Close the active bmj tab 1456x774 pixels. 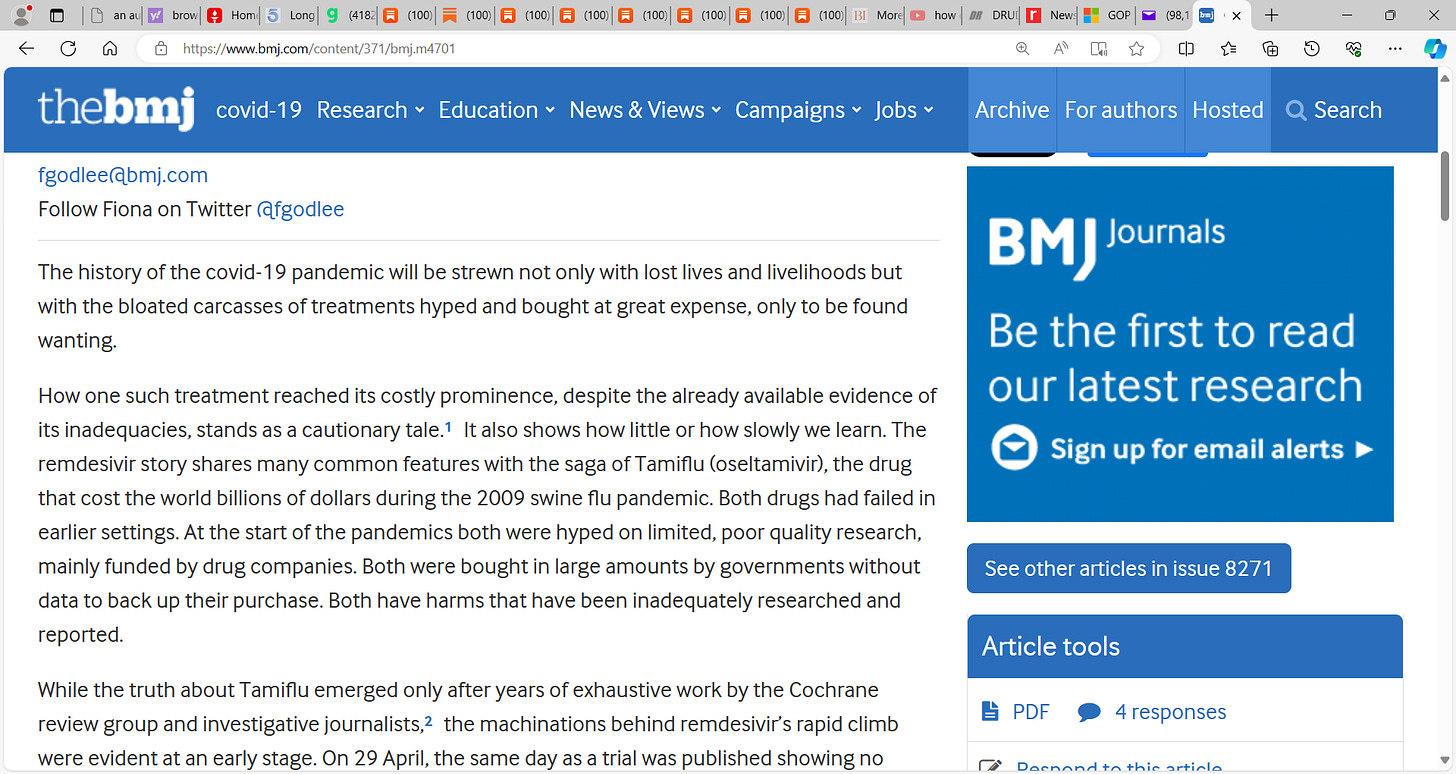[x=1237, y=15]
